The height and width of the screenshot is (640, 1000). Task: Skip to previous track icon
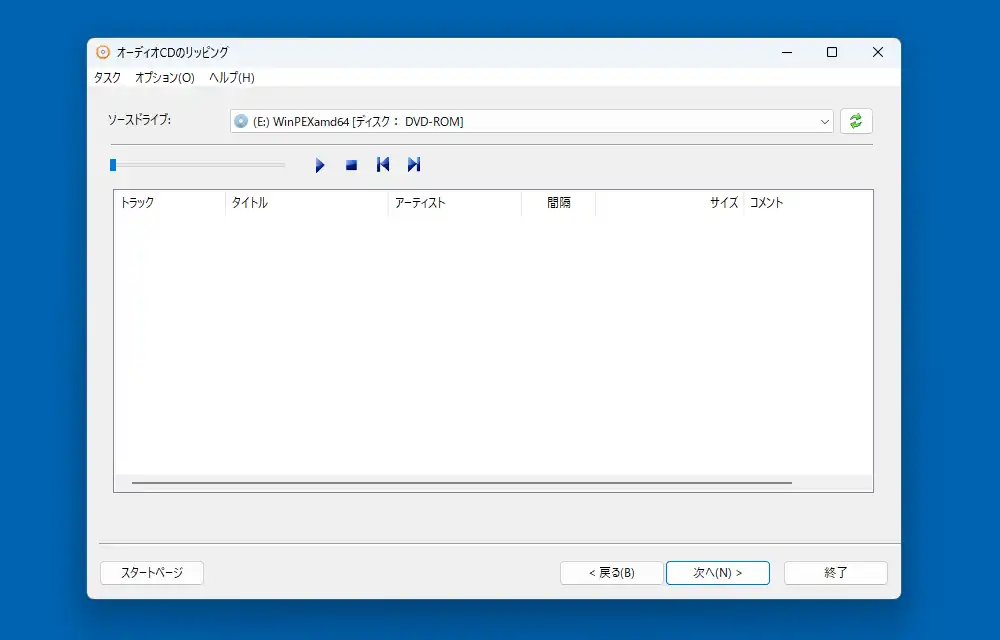(382, 165)
